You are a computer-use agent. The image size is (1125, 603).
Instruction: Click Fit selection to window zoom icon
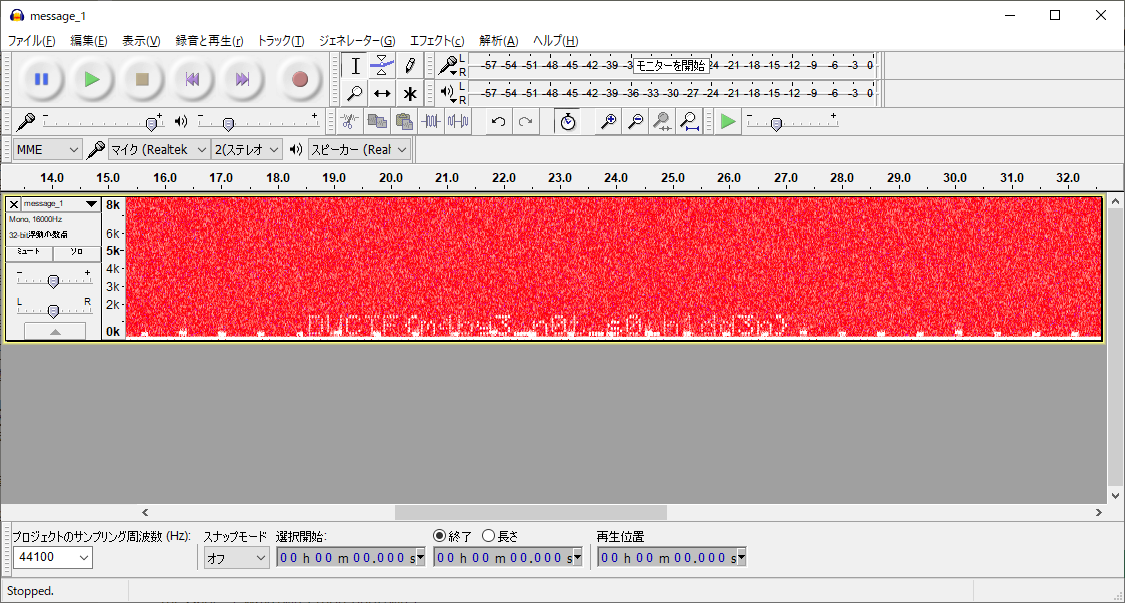pos(662,121)
